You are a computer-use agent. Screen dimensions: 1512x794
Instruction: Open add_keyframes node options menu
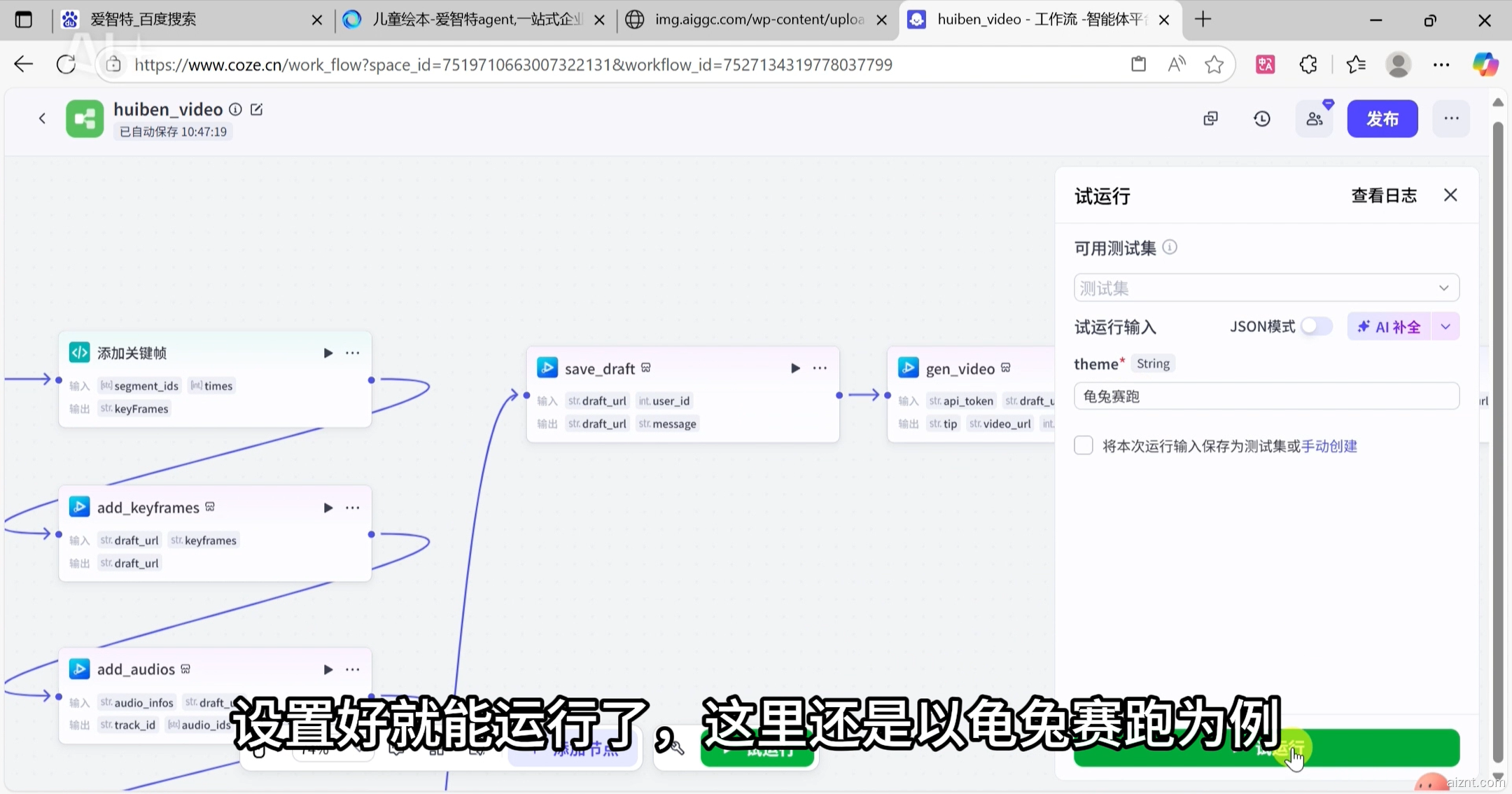pyautogui.click(x=353, y=508)
